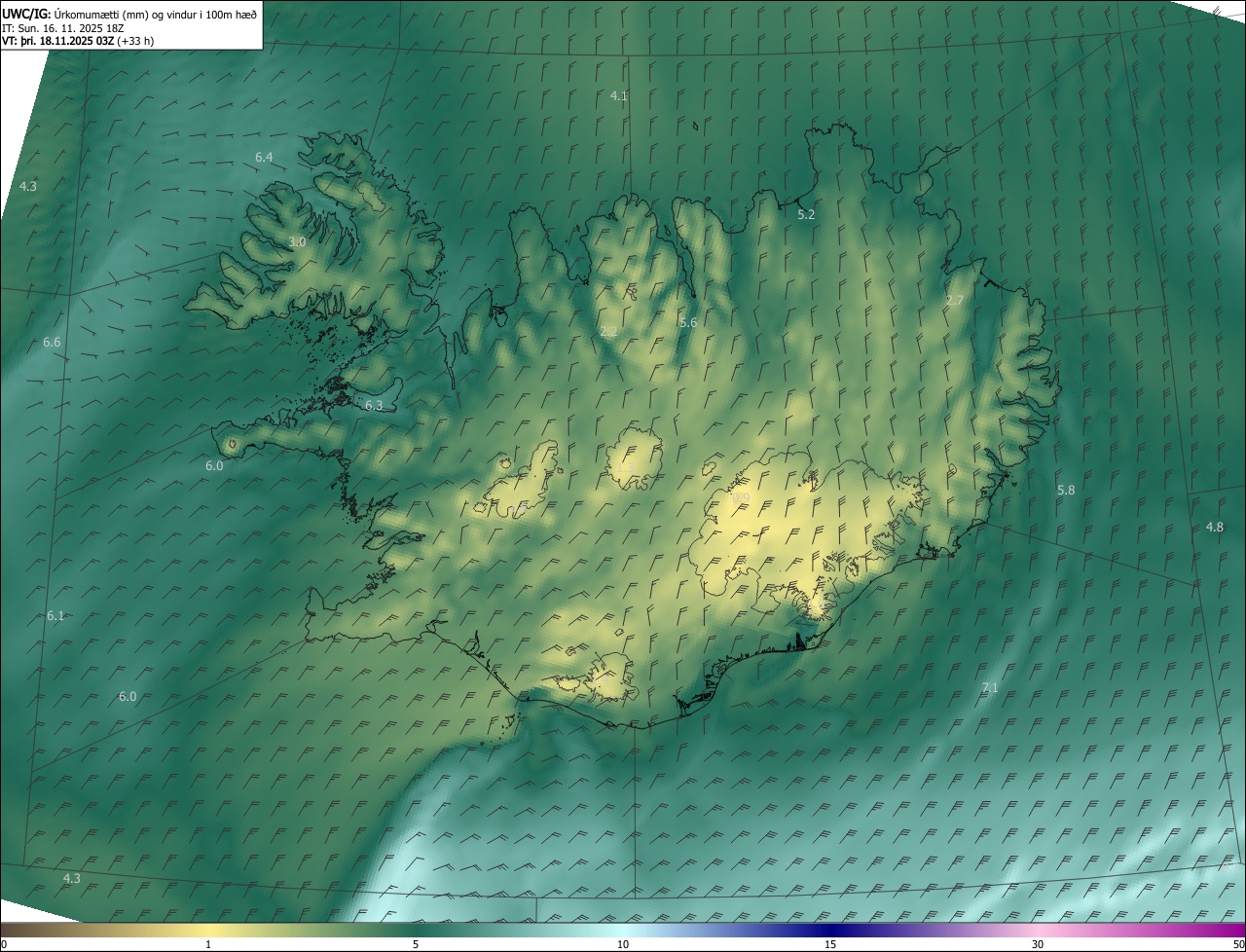
Task: Click the 4.8 precipitation value label
Action: pyautogui.click(x=1215, y=527)
